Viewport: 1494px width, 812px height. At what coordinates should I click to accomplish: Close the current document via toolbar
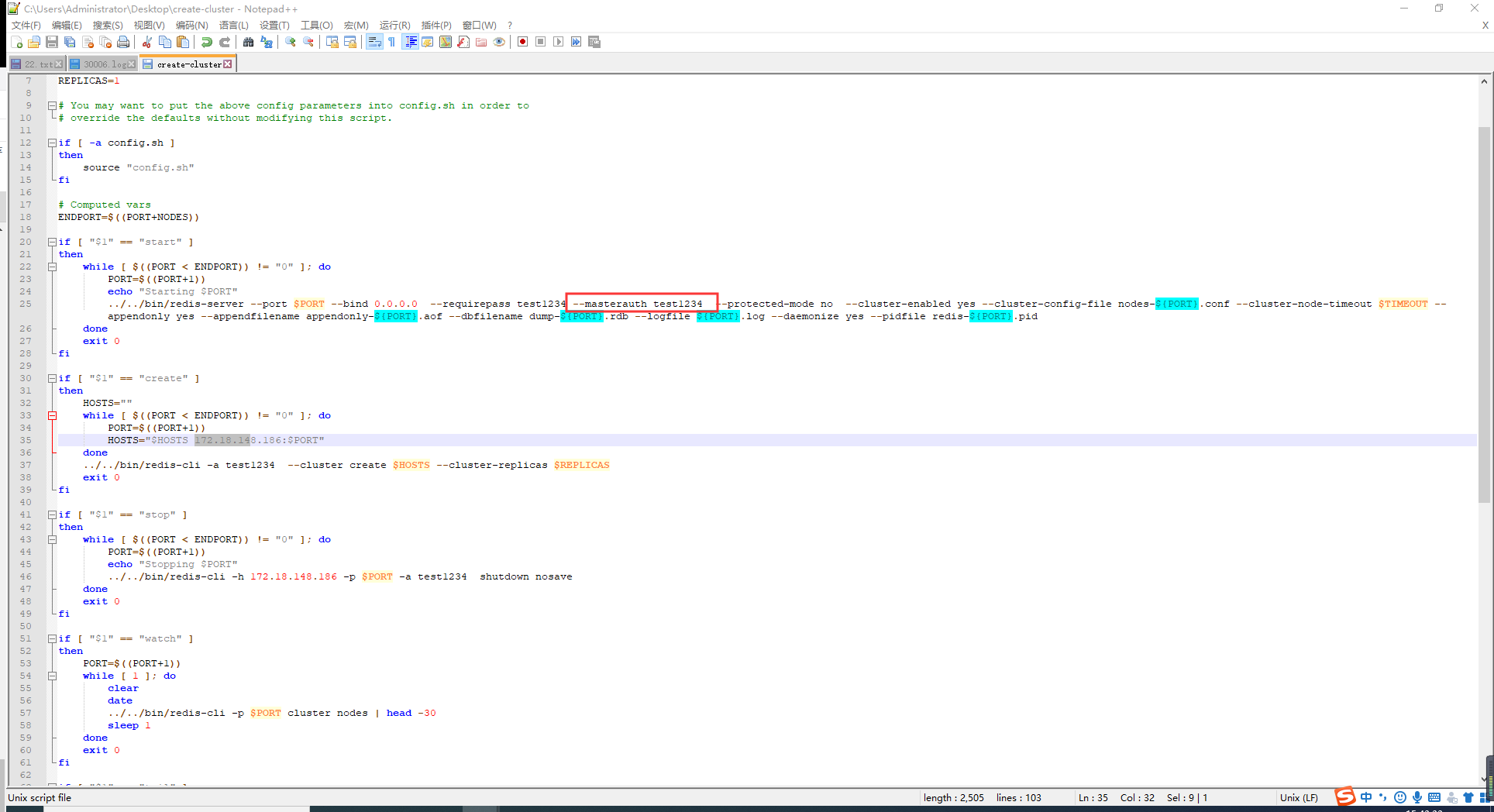coord(88,42)
